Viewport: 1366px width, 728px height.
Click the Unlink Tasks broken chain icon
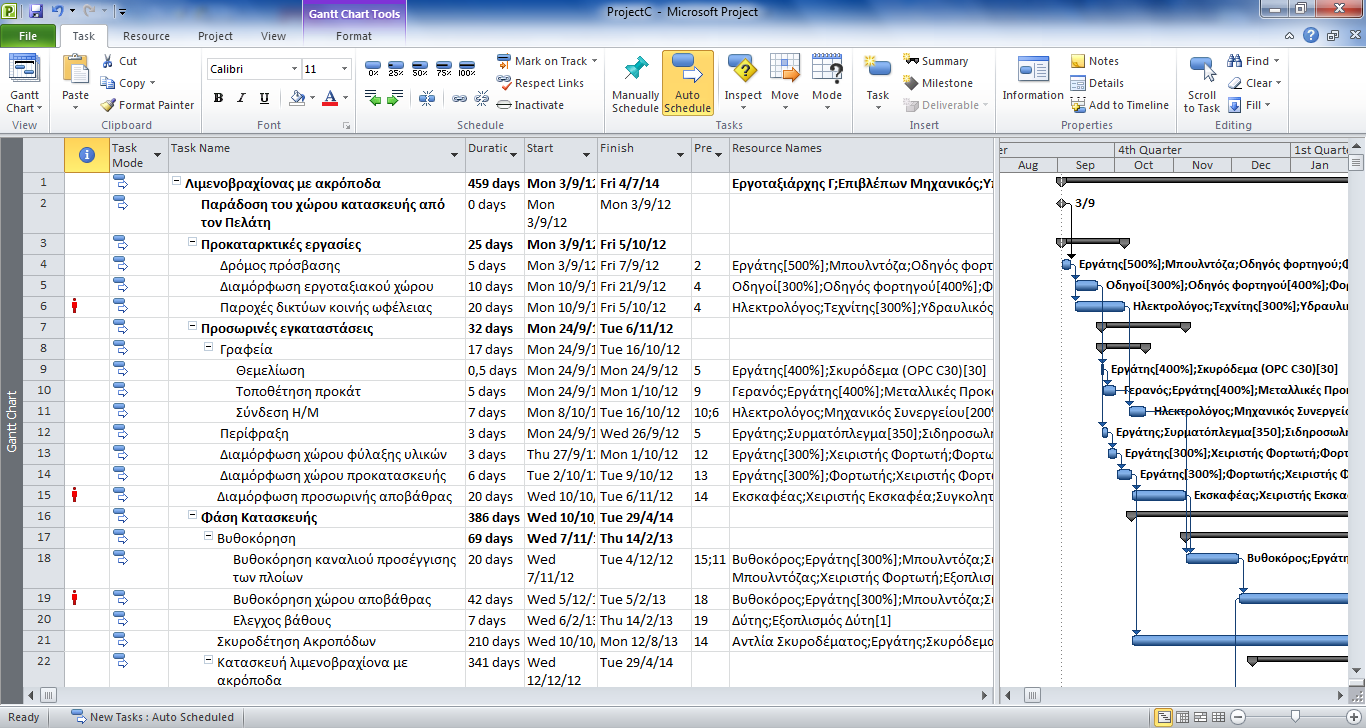[x=482, y=98]
